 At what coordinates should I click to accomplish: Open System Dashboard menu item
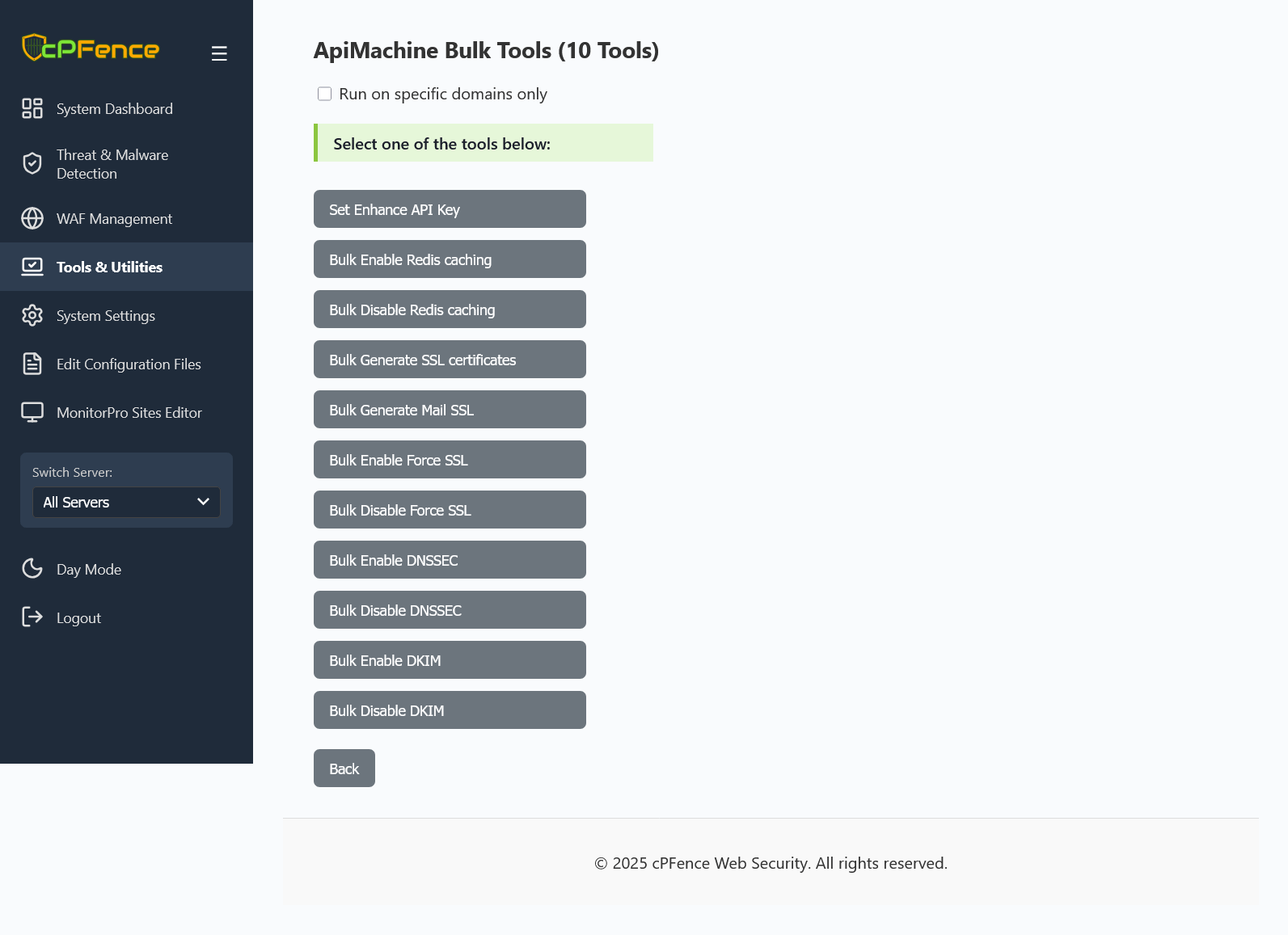pyautogui.click(x=126, y=108)
